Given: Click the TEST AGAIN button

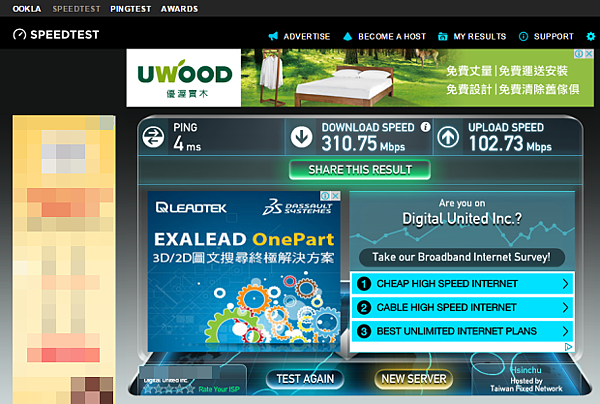Looking at the screenshot, I should click(305, 379).
